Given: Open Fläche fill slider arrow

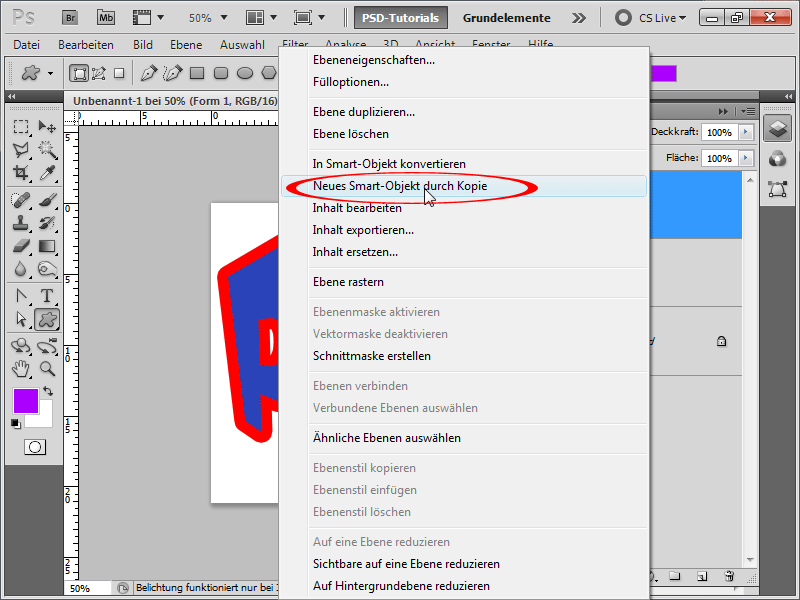Looking at the screenshot, I should click(x=745, y=158).
